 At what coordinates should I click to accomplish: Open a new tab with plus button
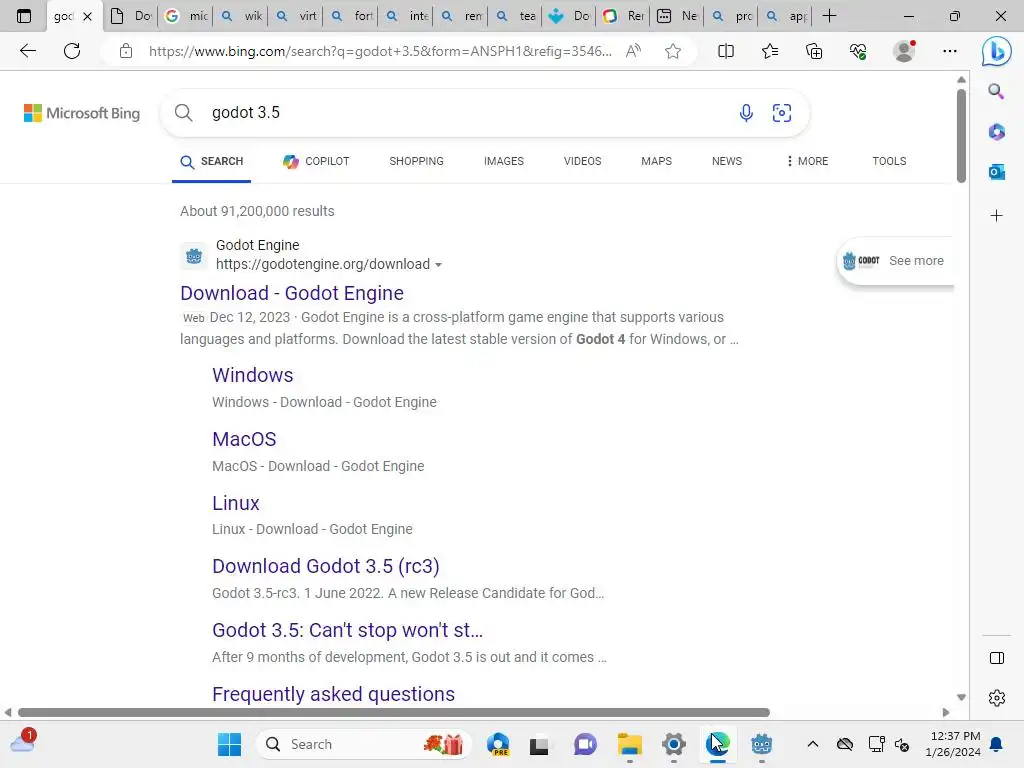coord(829,16)
